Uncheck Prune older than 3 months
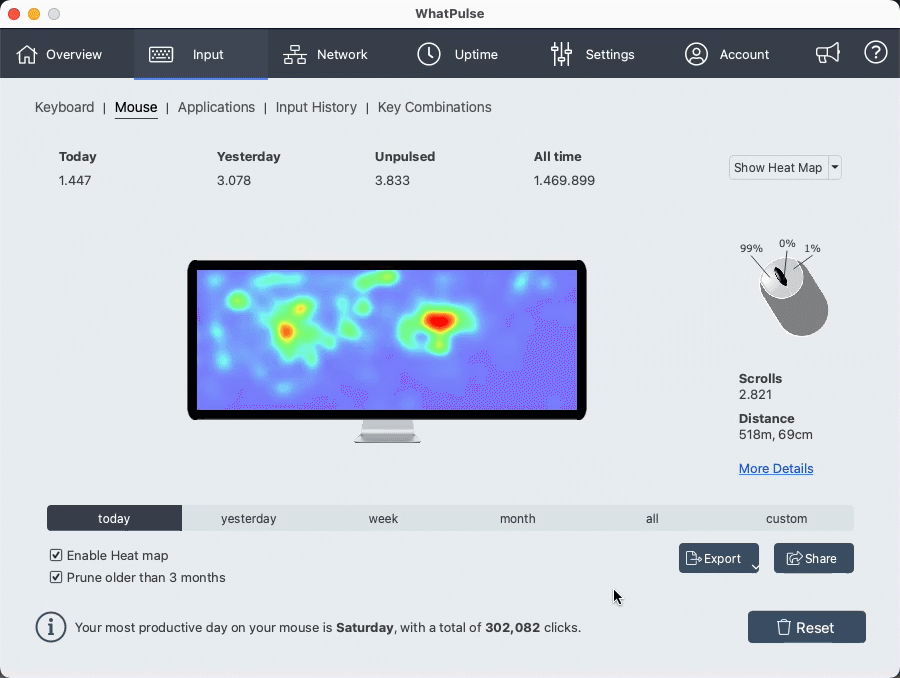This screenshot has height=678, width=900. pyautogui.click(x=57, y=577)
